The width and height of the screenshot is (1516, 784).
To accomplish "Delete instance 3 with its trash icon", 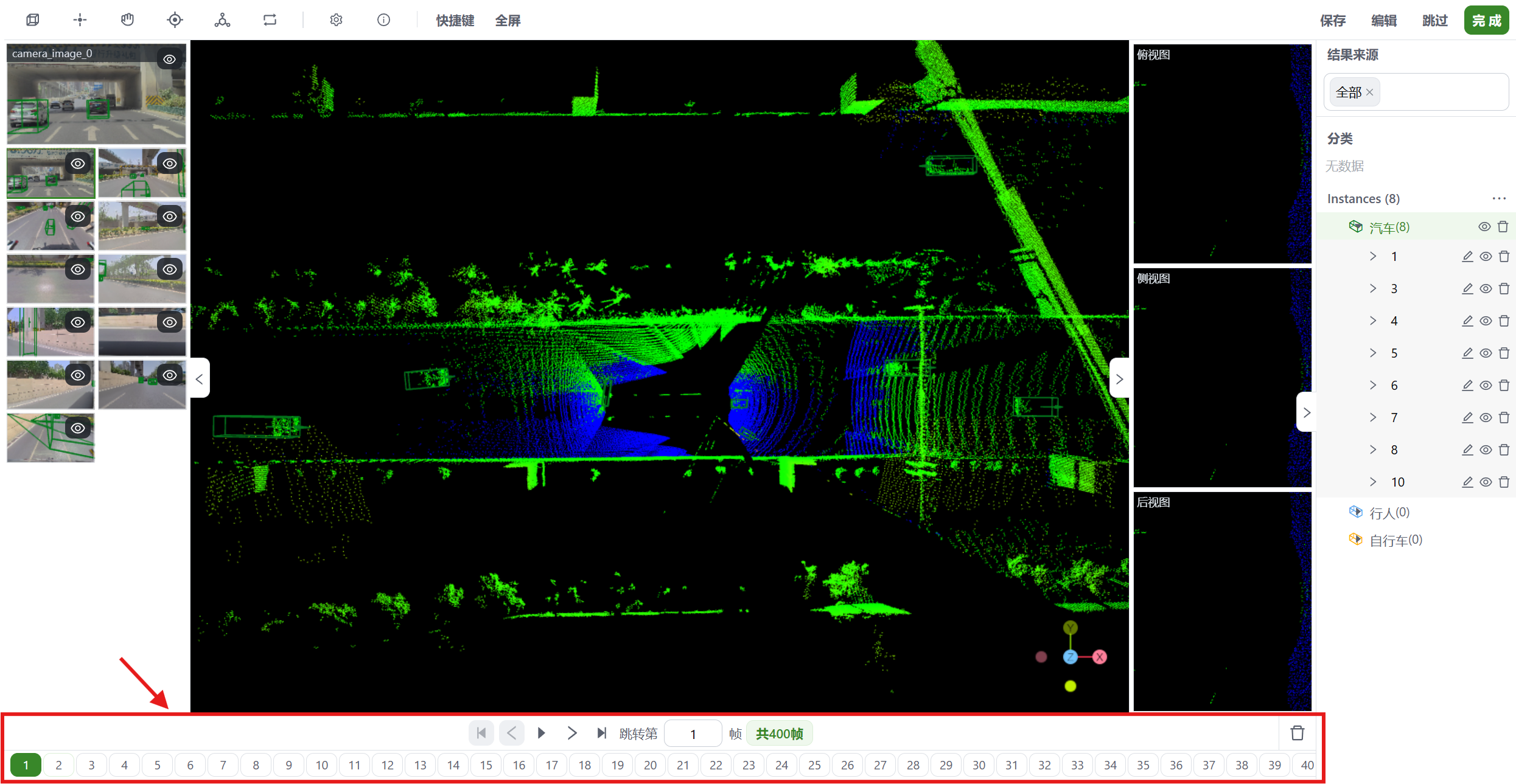I will 1504,288.
